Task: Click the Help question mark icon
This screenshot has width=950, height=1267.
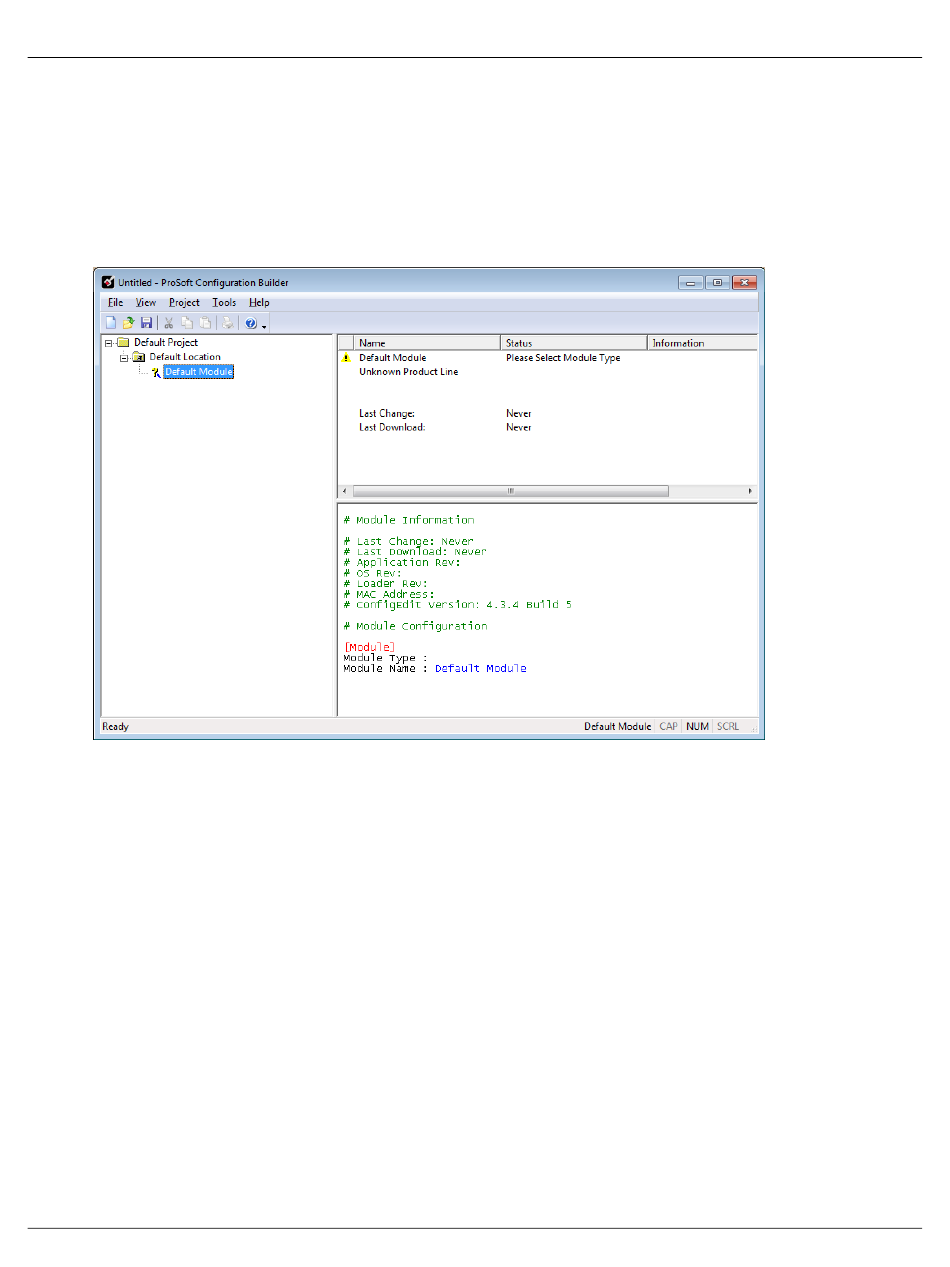Action: [x=251, y=323]
